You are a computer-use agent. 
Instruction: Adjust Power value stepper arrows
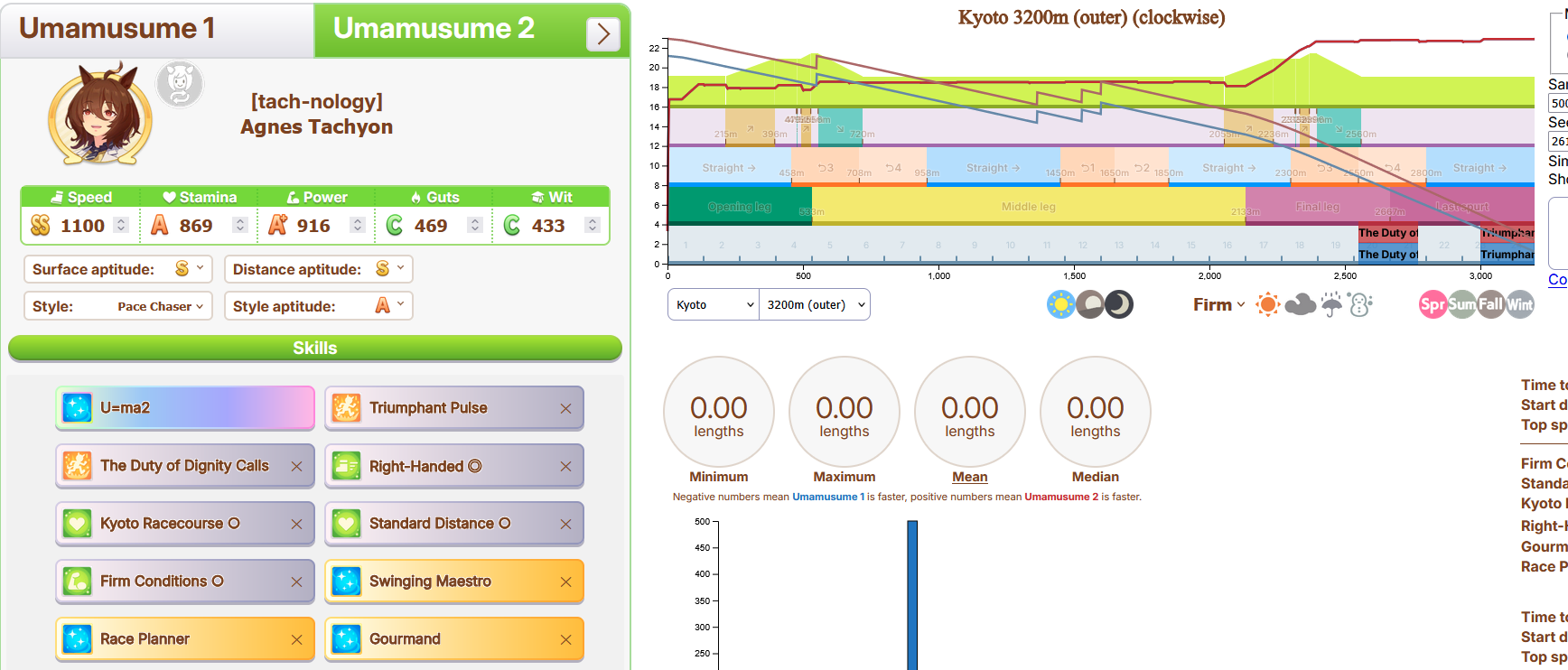tap(358, 225)
